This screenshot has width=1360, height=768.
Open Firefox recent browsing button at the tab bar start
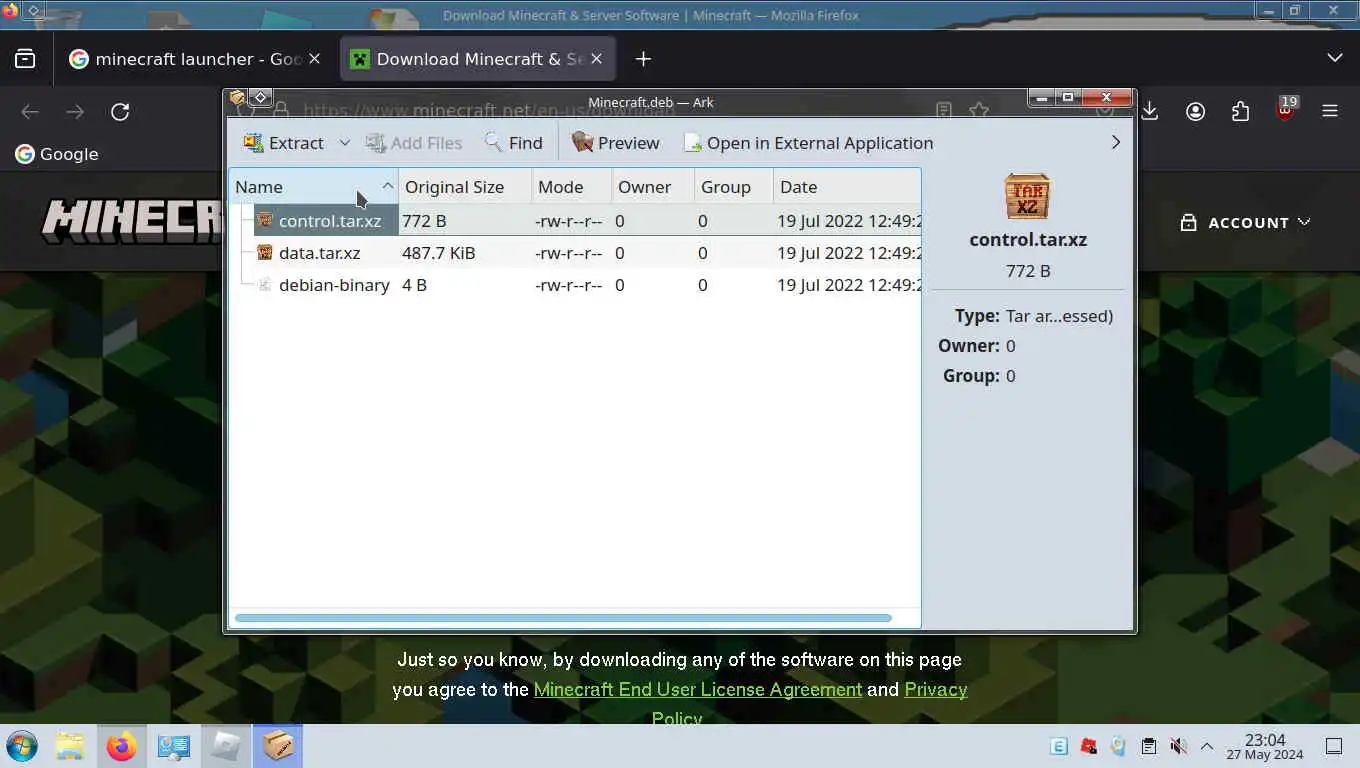pos(25,59)
